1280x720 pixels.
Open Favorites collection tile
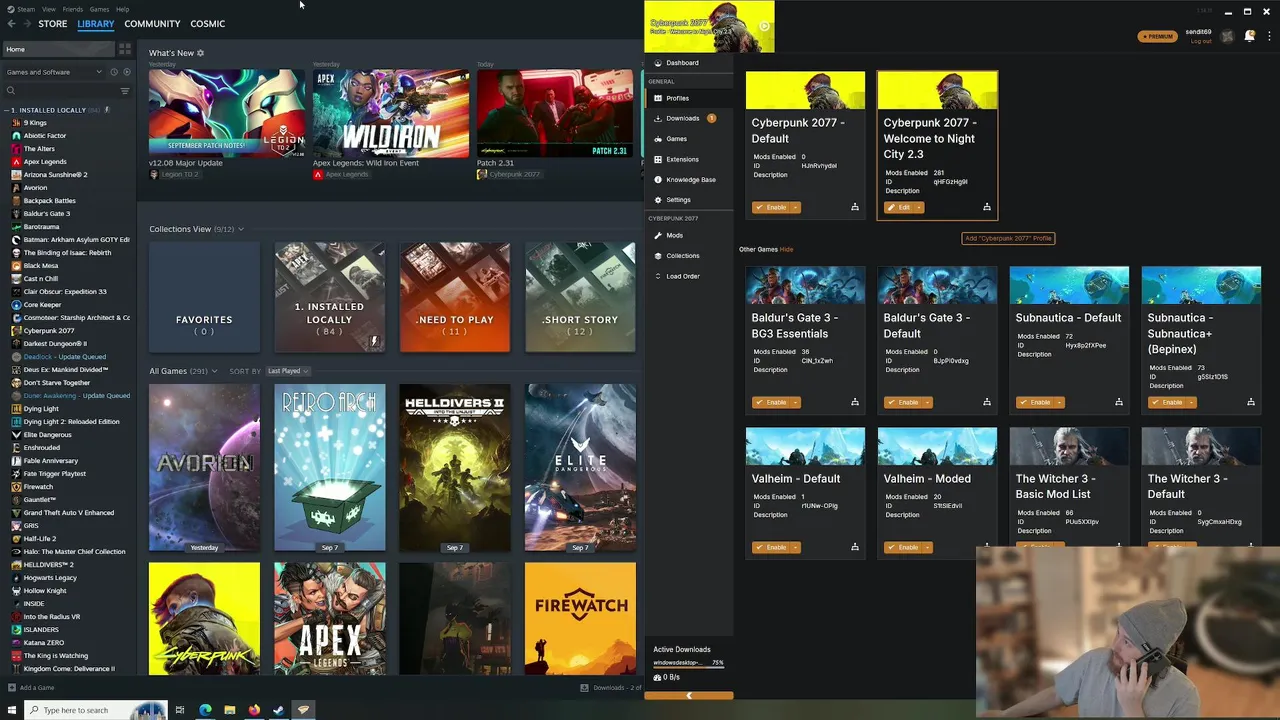click(x=204, y=297)
